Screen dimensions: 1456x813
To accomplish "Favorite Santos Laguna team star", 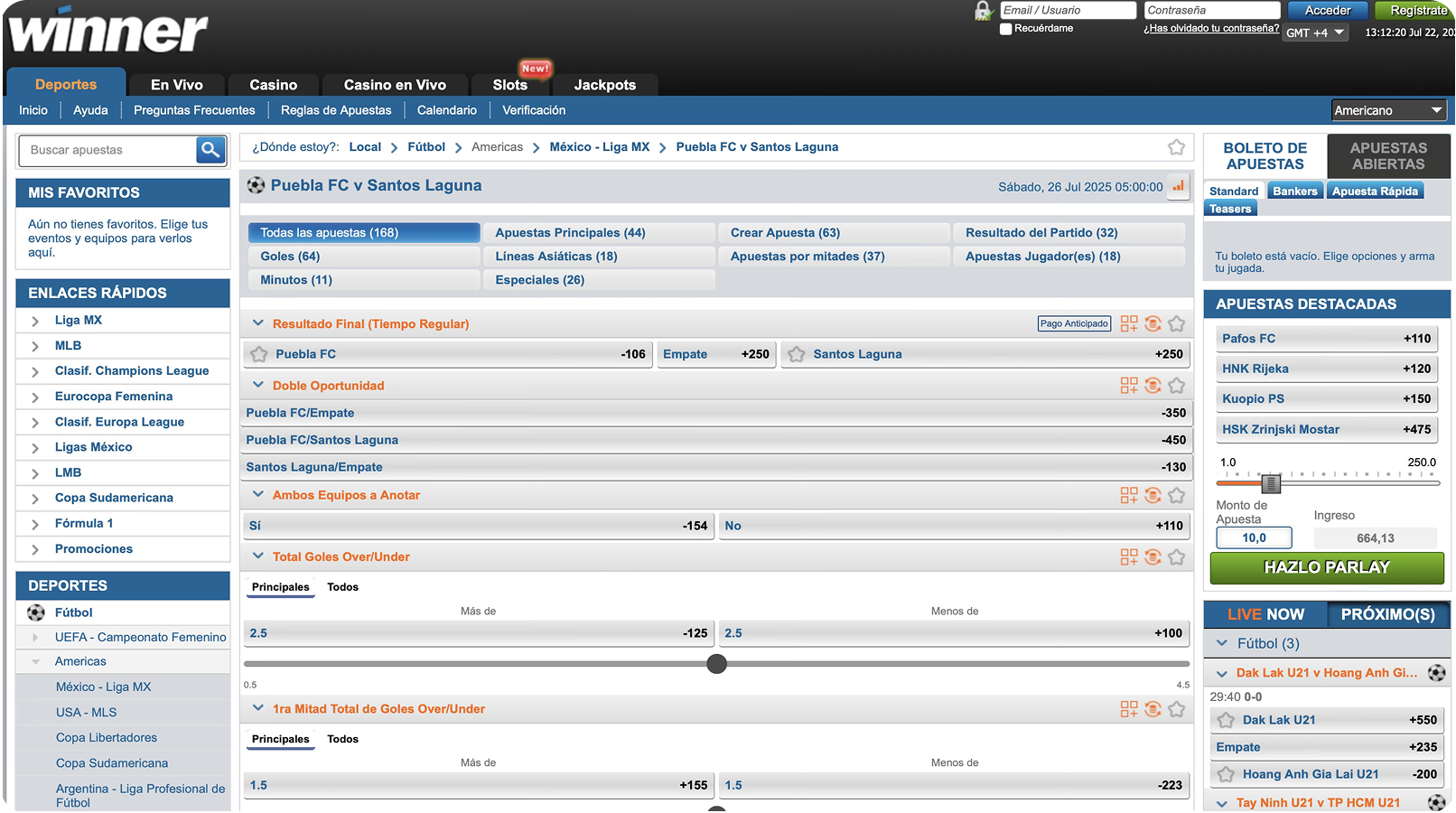I will click(796, 354).
